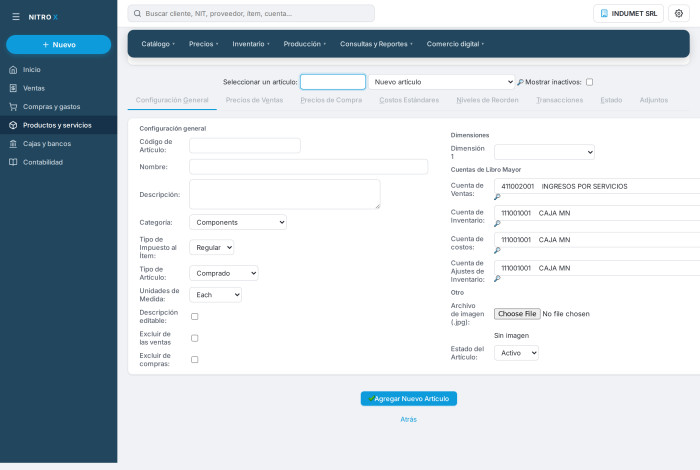
Task: Open the Producción menu
Action: (x=304, y=44)
